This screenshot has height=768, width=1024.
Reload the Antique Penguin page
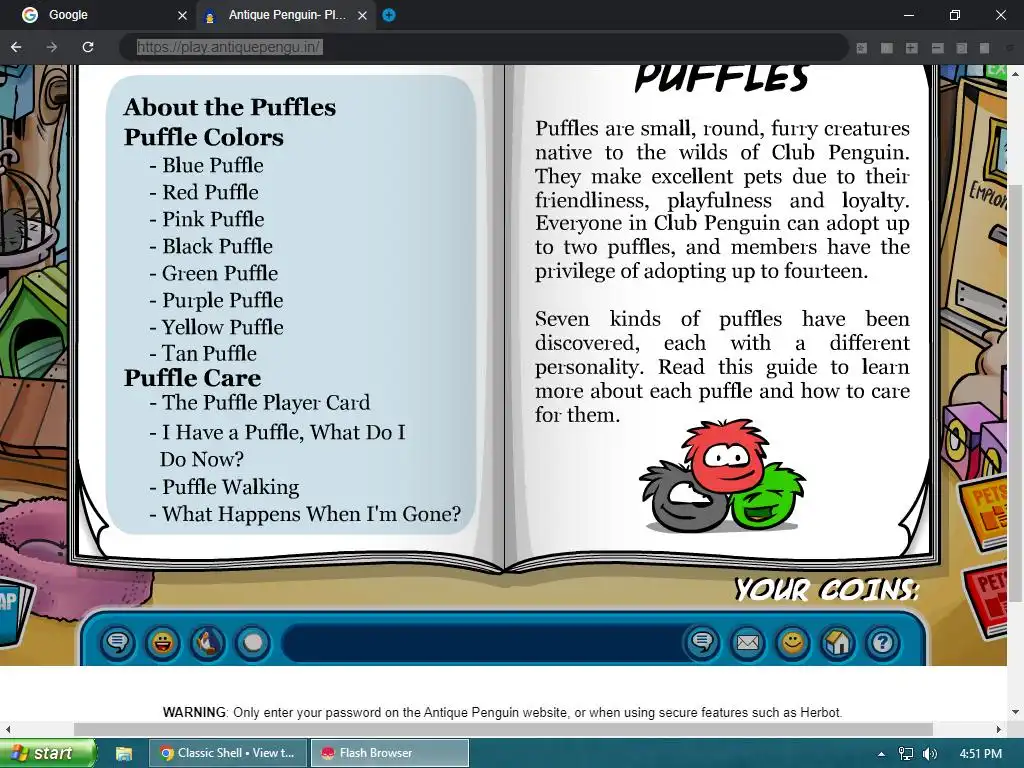point(88,47)
